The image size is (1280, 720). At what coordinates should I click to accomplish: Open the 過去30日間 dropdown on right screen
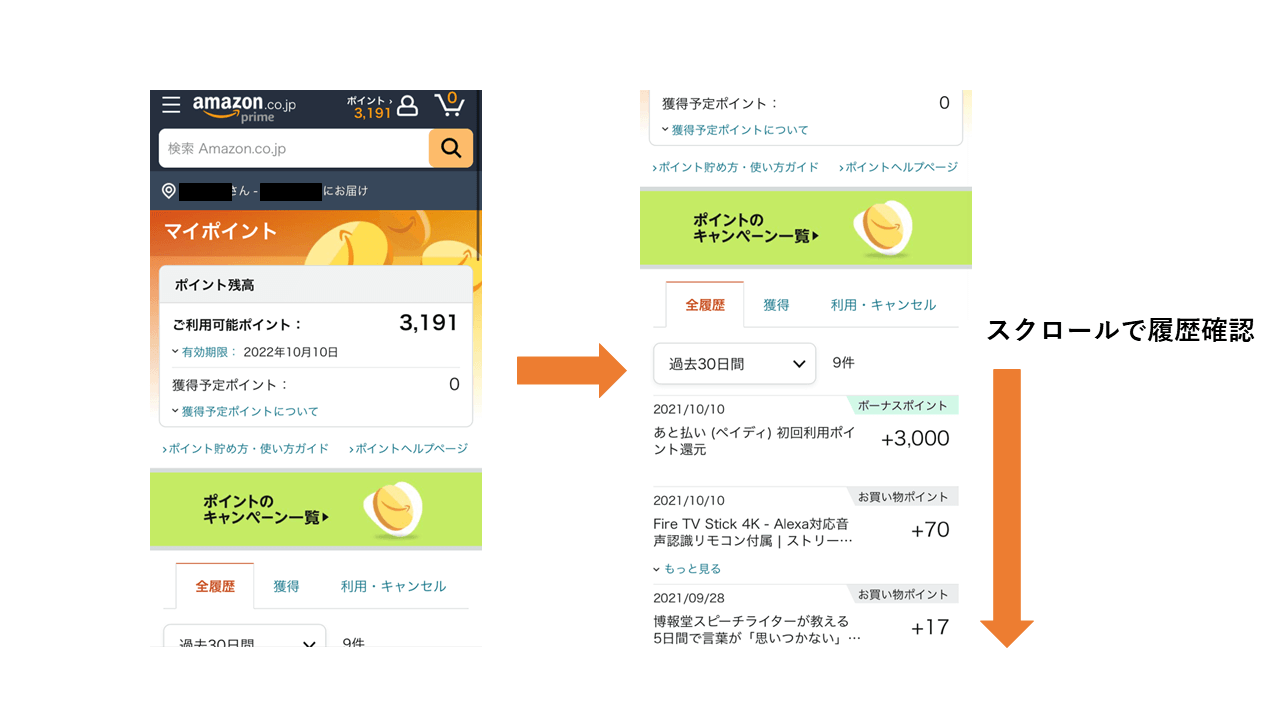click(735, 364)
